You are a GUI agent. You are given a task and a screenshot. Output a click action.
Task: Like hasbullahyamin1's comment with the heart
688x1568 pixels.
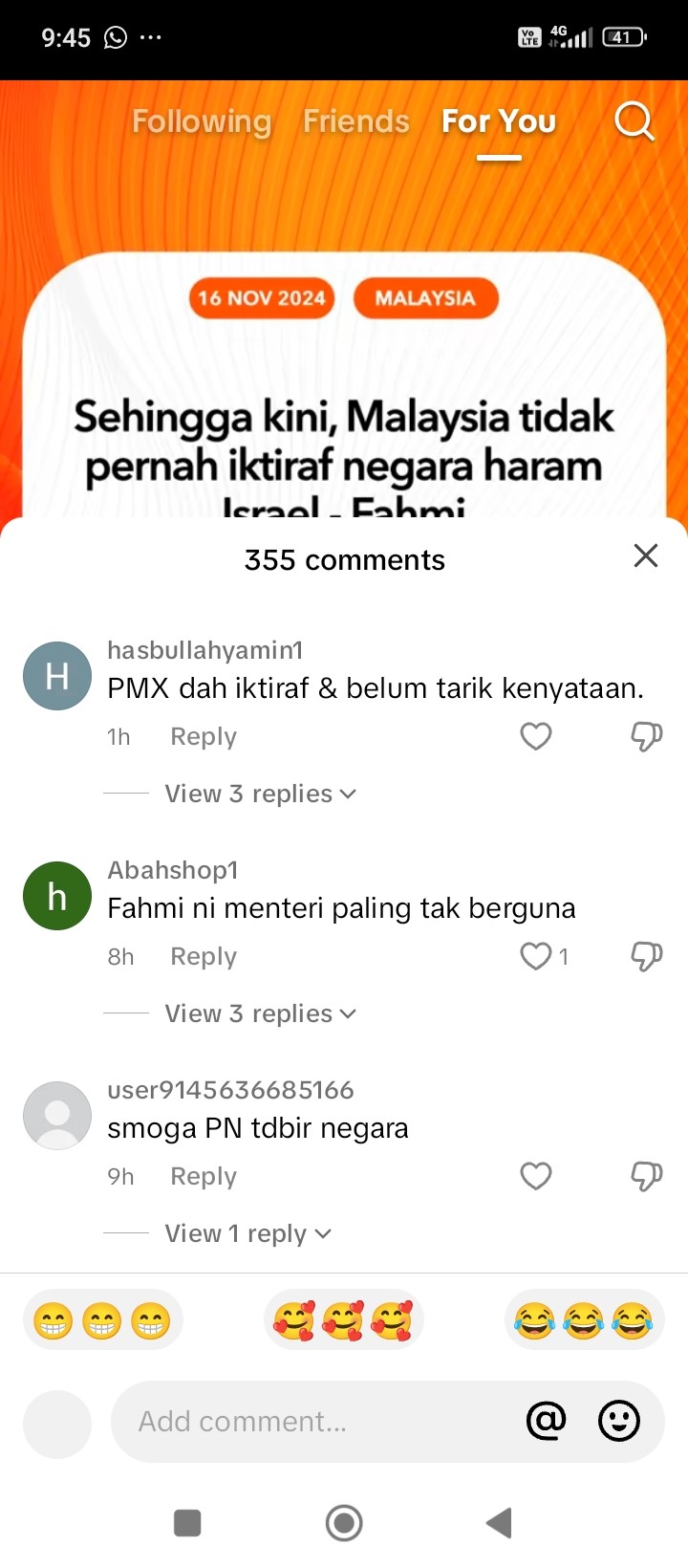click(x=536, y=736)
